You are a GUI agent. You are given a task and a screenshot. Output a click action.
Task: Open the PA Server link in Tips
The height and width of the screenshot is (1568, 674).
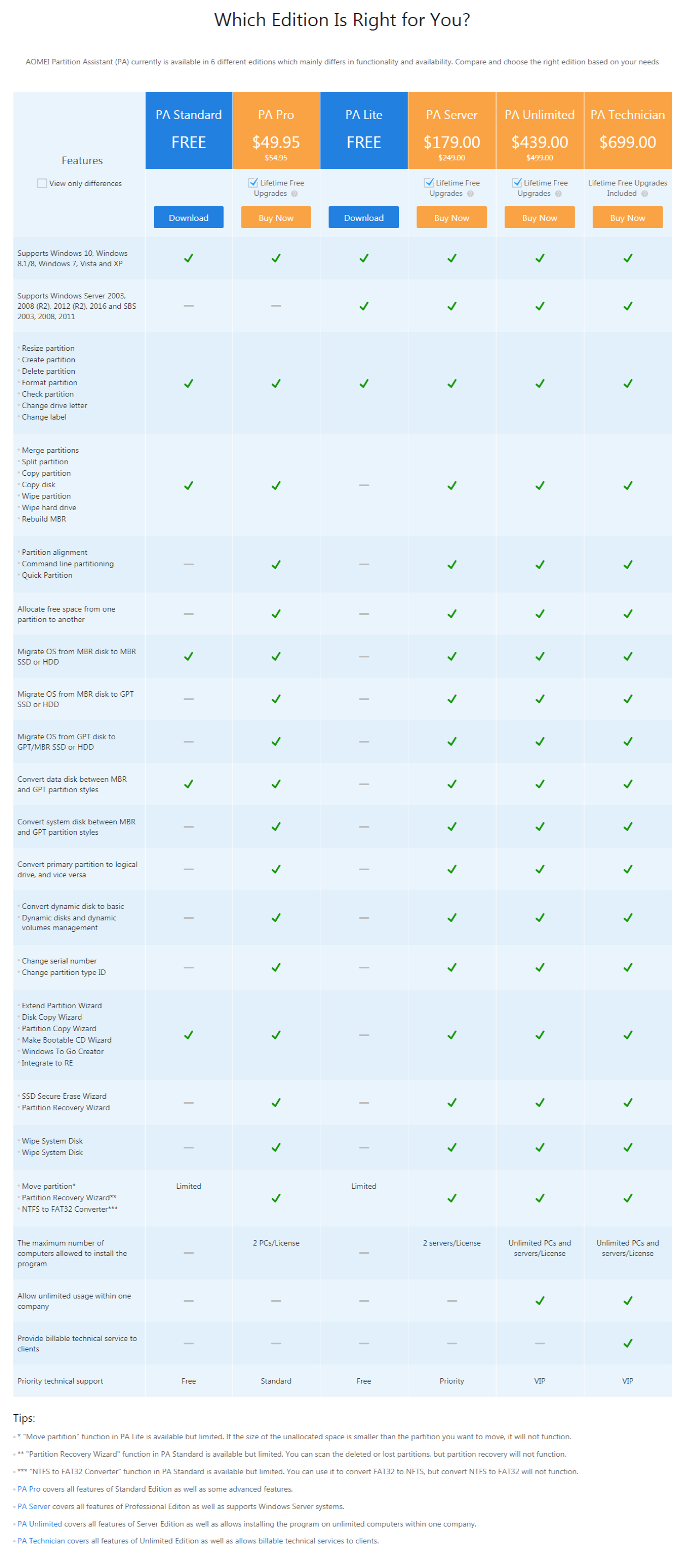[x=33, y=1506]
